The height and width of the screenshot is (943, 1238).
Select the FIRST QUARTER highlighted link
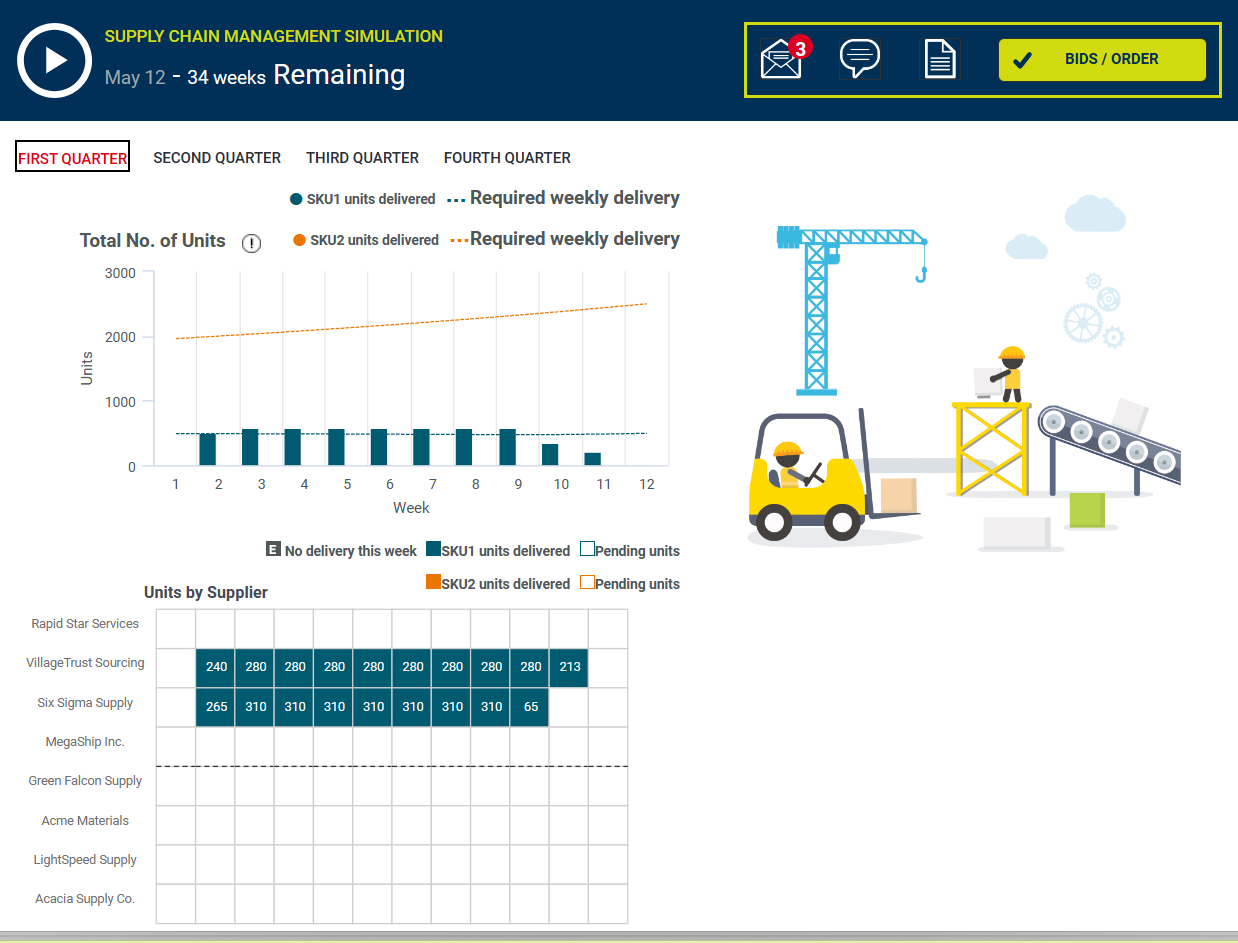tap(72, 156)
